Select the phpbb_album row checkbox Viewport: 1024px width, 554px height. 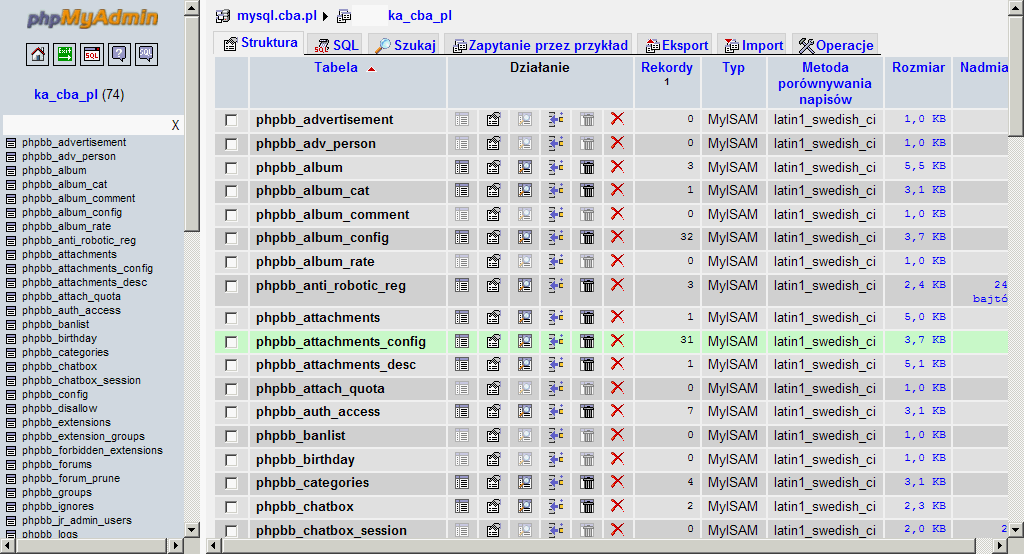point(231,168)
